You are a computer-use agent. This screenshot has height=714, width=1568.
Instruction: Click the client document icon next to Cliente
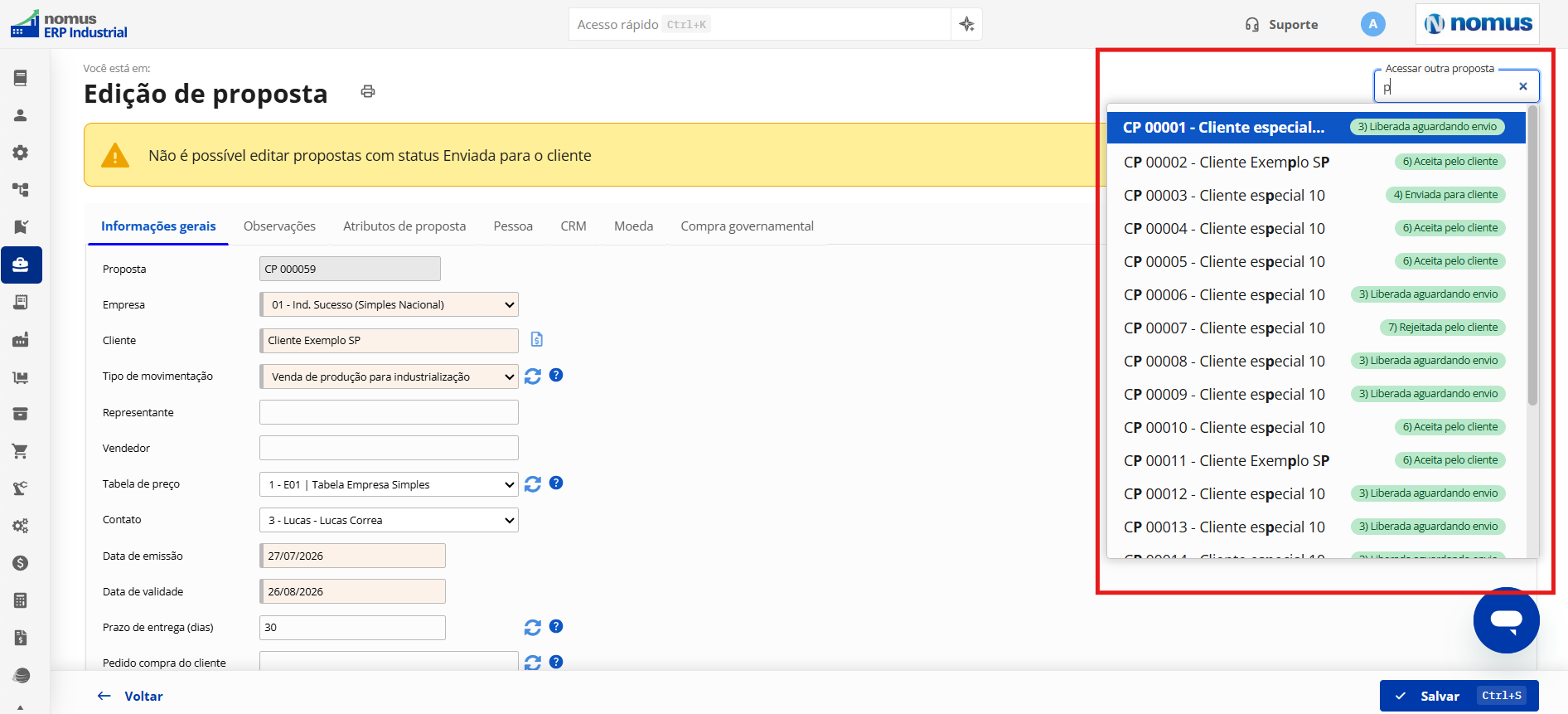(537, 339)
